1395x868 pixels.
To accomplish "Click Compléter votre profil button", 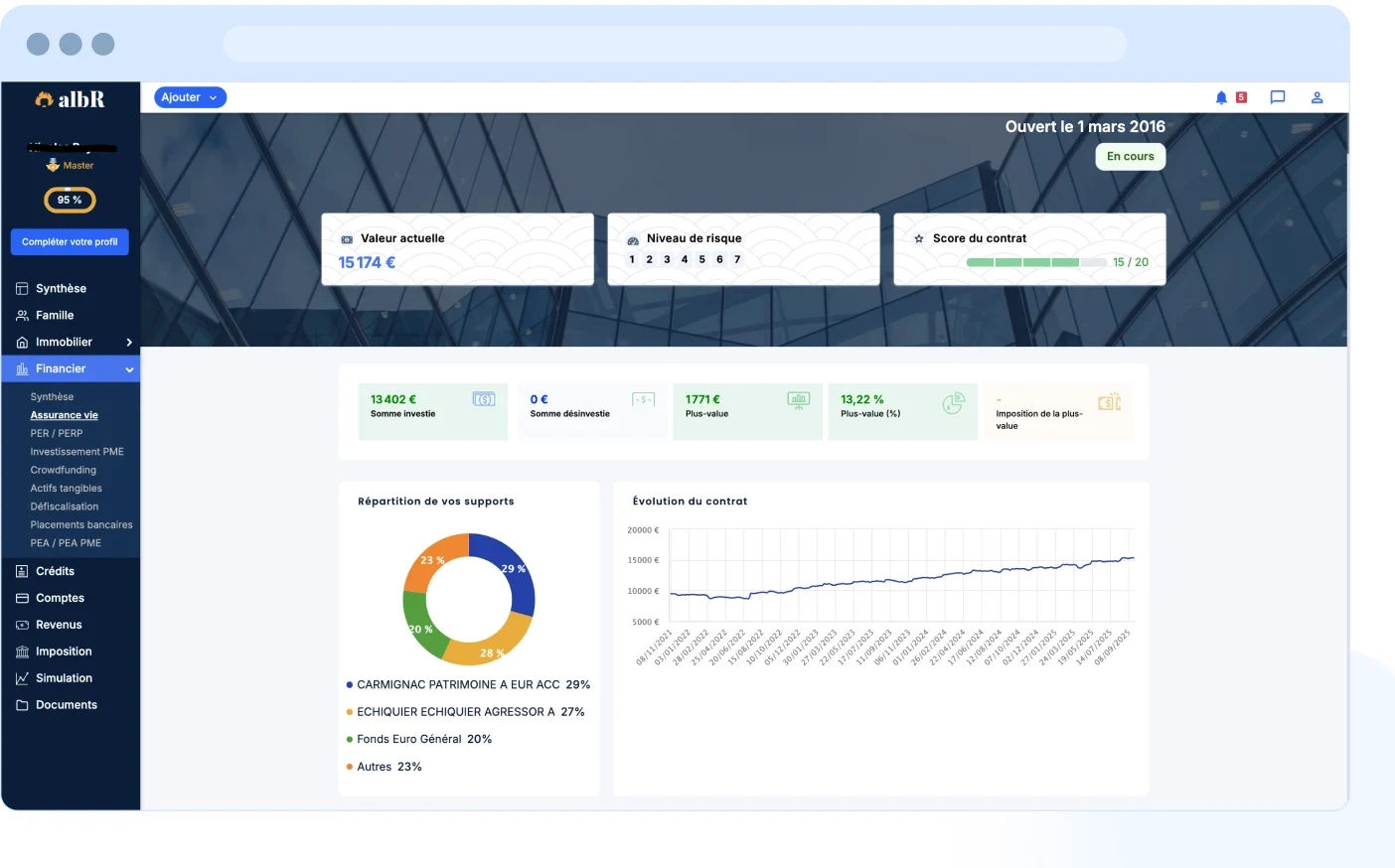I will tap(70, 241).
